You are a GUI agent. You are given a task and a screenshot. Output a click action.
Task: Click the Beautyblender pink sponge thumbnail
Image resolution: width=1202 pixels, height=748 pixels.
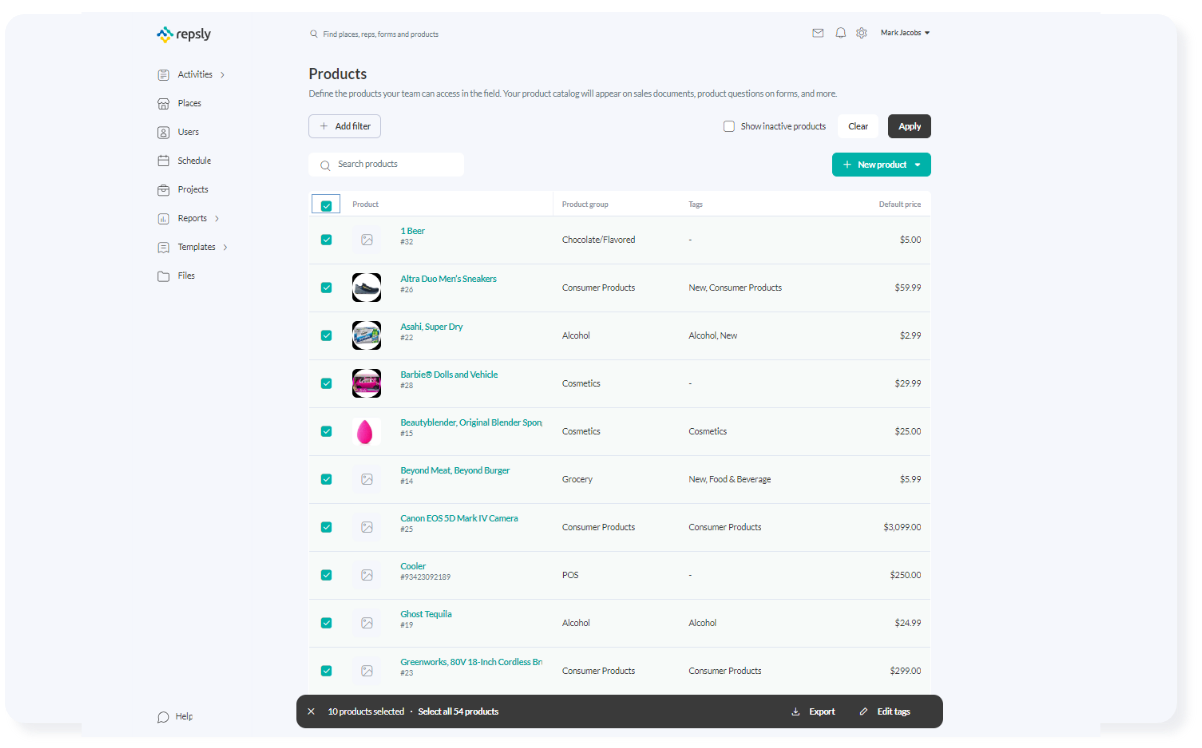tap(366, 432)
